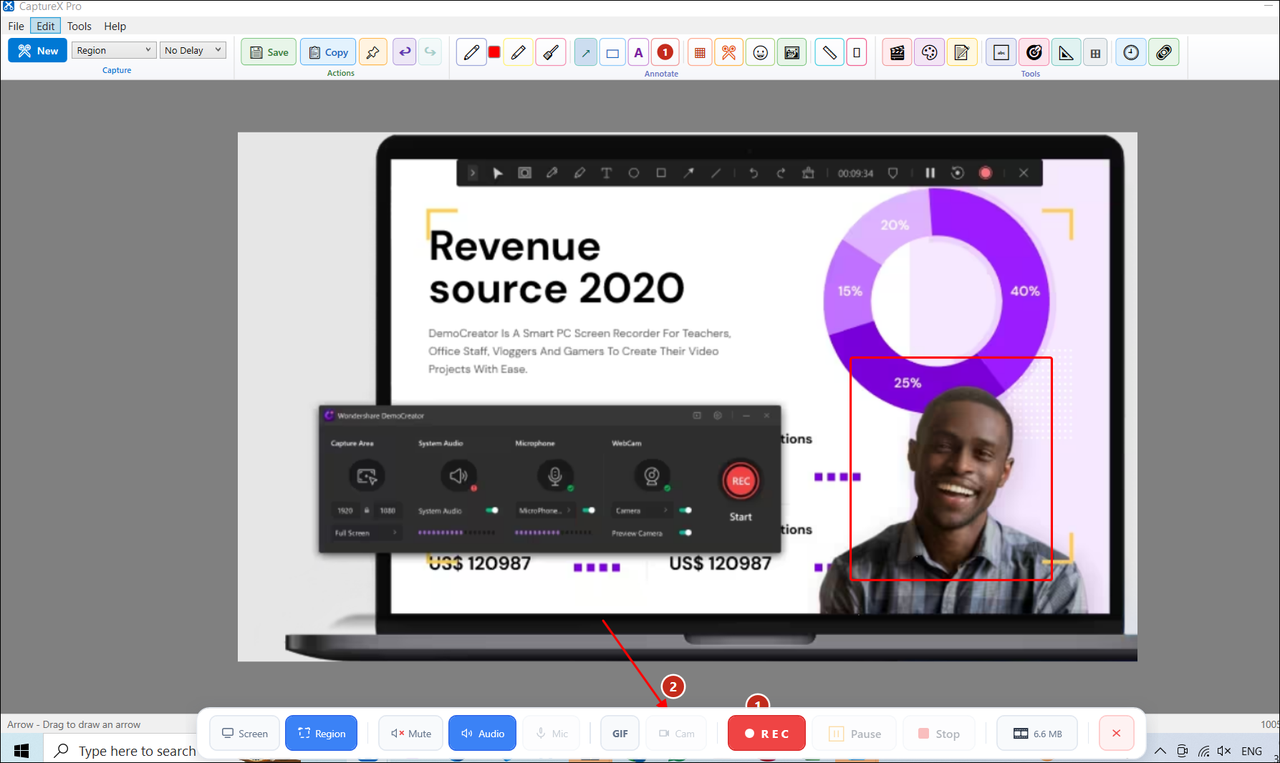Viewport: 1280px width, 763px height.
Task: Open the capture mode dropdown showing Region
Action: 113,49
